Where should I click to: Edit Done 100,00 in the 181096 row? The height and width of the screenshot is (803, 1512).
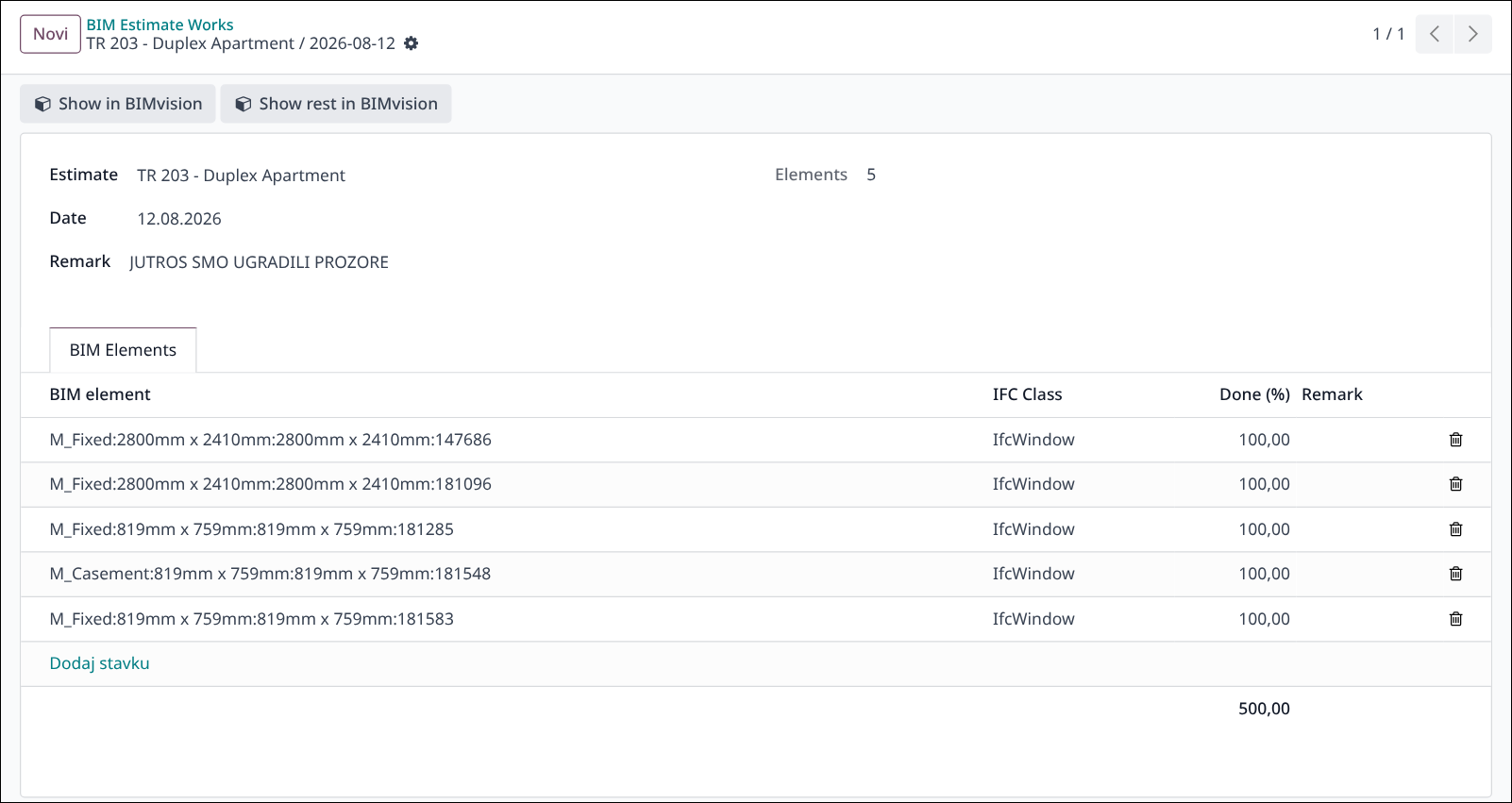coord(1264,484)
